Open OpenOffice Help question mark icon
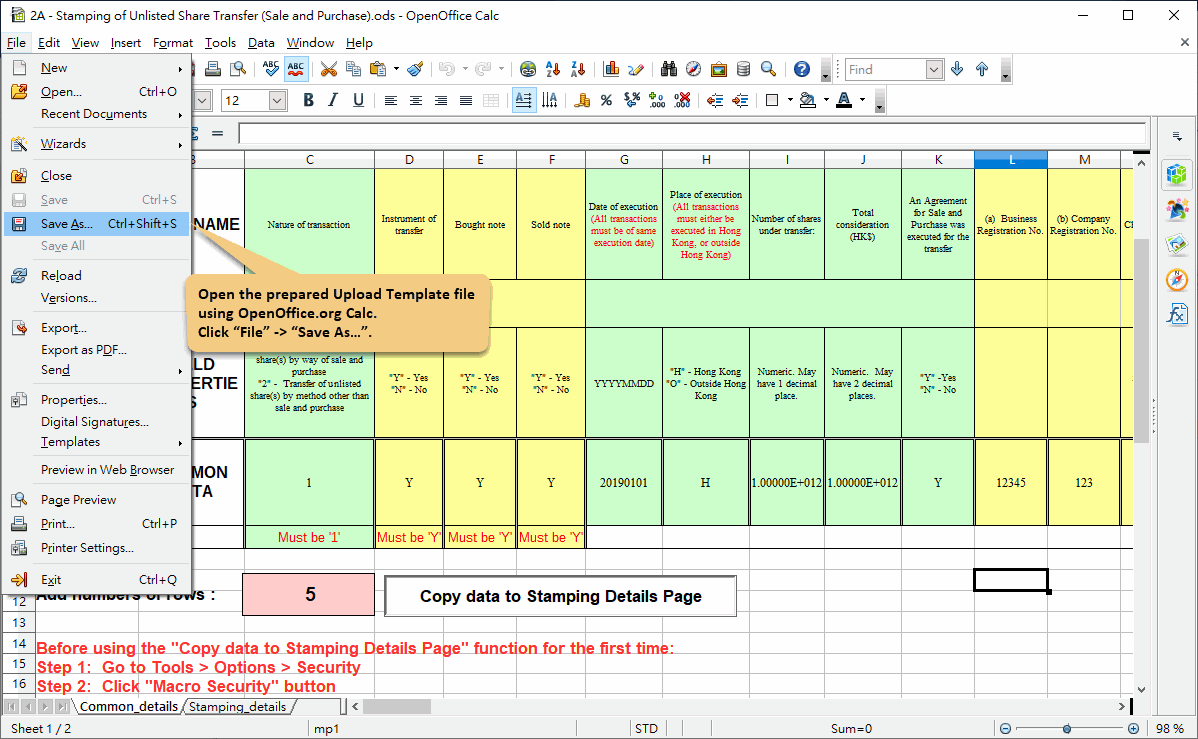 [x=801, y=70]
